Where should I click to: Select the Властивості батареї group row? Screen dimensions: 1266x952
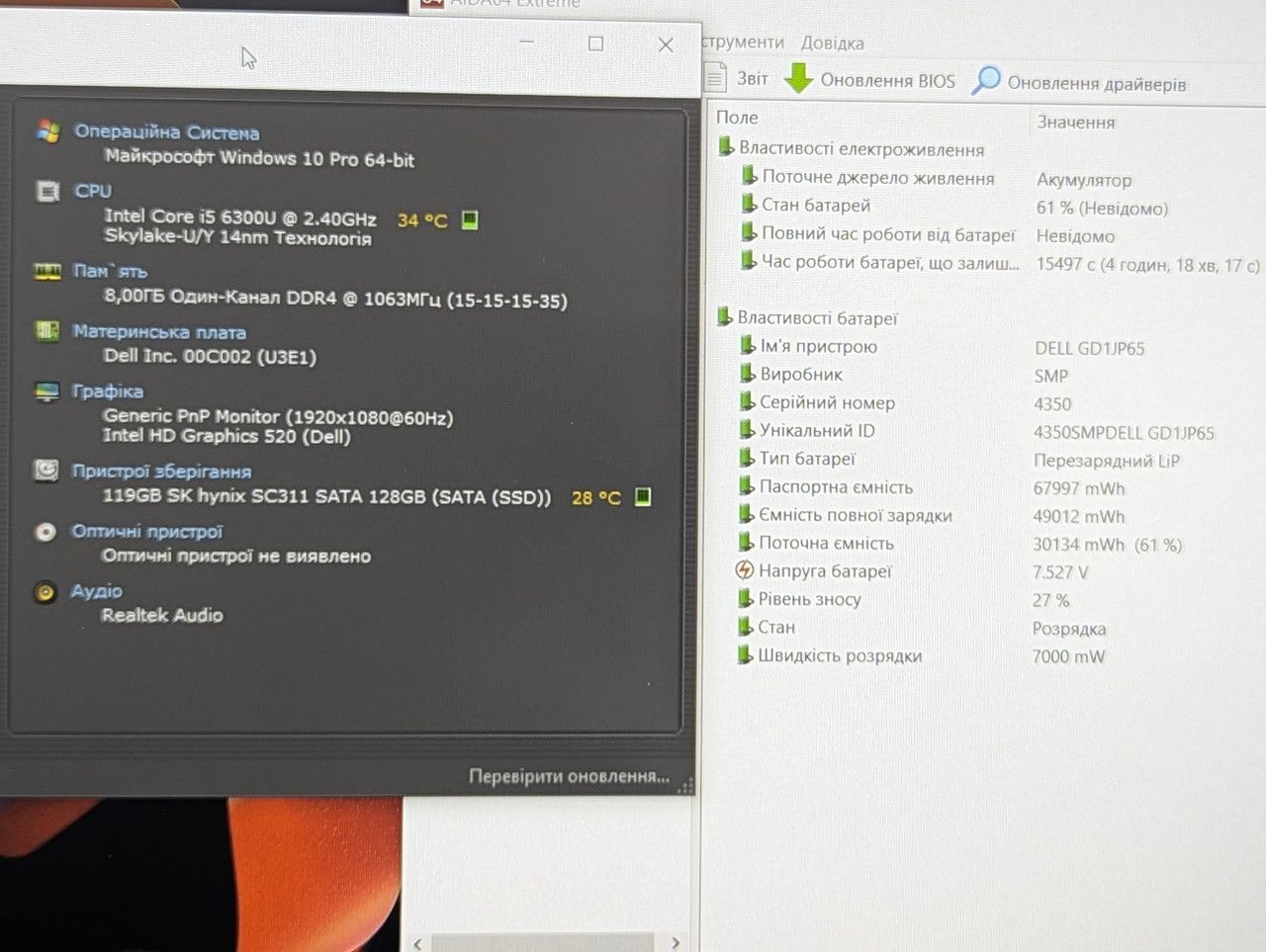(817, 318)
